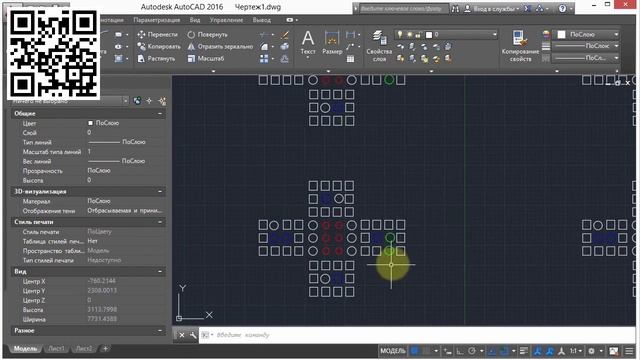Click the sign-in (Вход в службы) button

tap(492, 8)
